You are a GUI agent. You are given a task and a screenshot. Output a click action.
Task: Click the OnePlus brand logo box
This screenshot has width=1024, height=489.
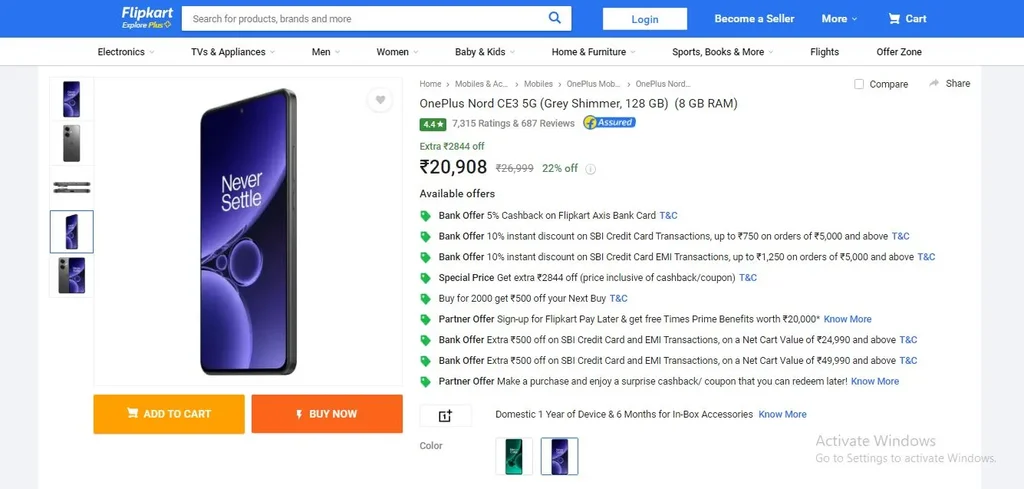[x=445, y=416]
